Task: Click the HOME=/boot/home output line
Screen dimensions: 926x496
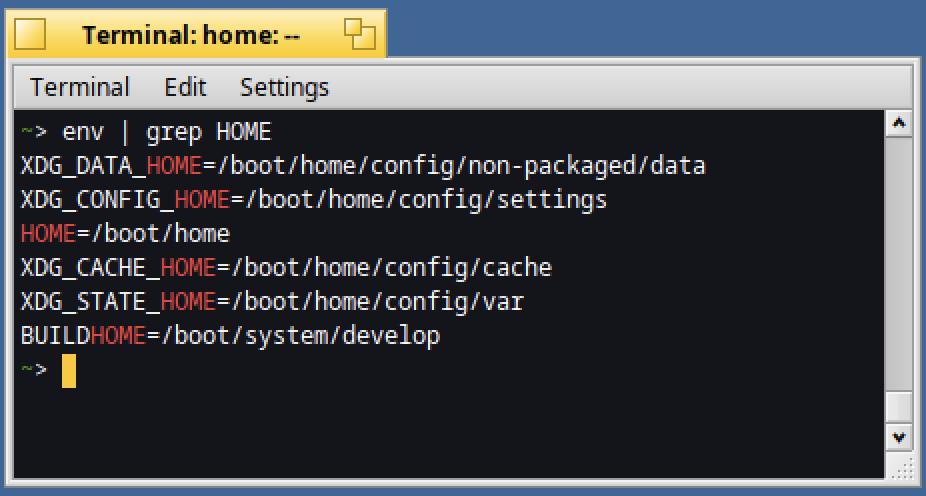Action: click(125, 234)
